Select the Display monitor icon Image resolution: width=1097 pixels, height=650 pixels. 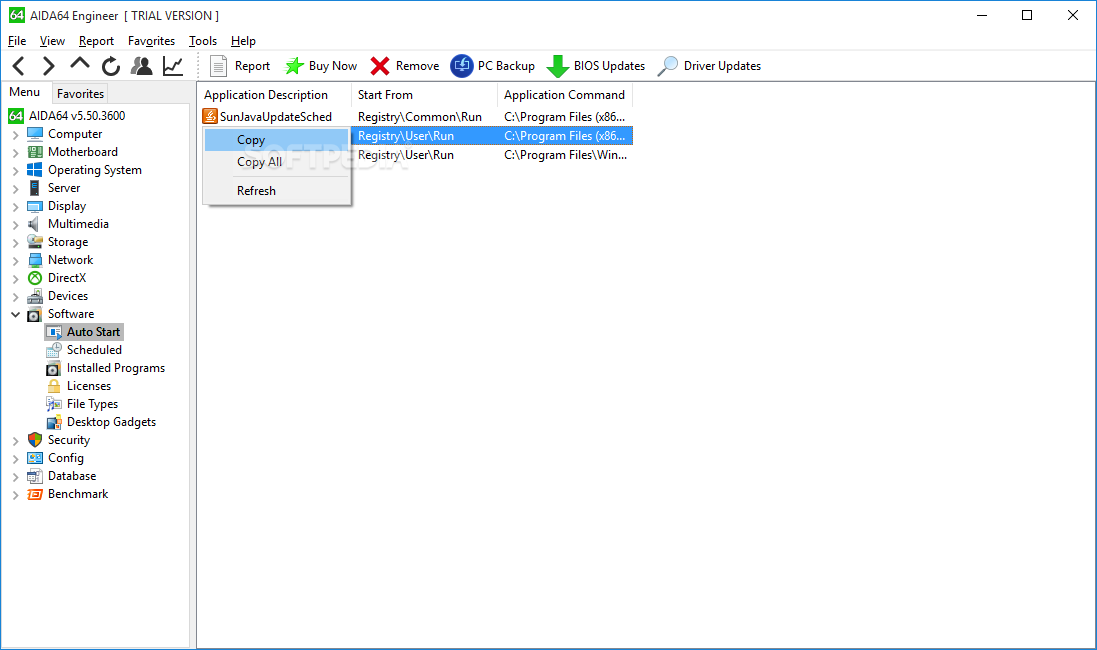click(x=34, y=206)
